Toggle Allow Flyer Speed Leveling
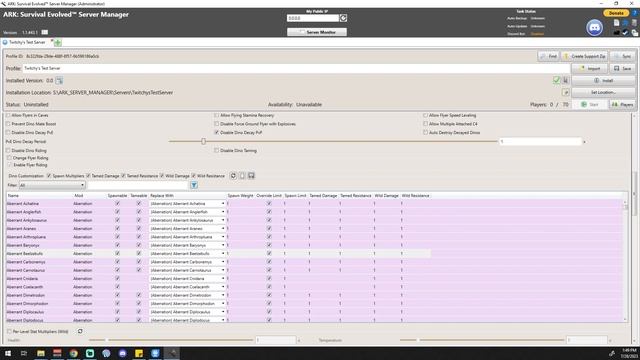Image resolution: width=640 pixels, height=360 pixels. tap(425, 116)
